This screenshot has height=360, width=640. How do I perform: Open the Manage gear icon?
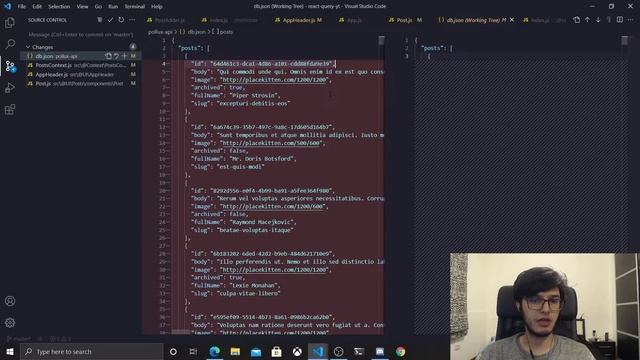click(10, 323)
